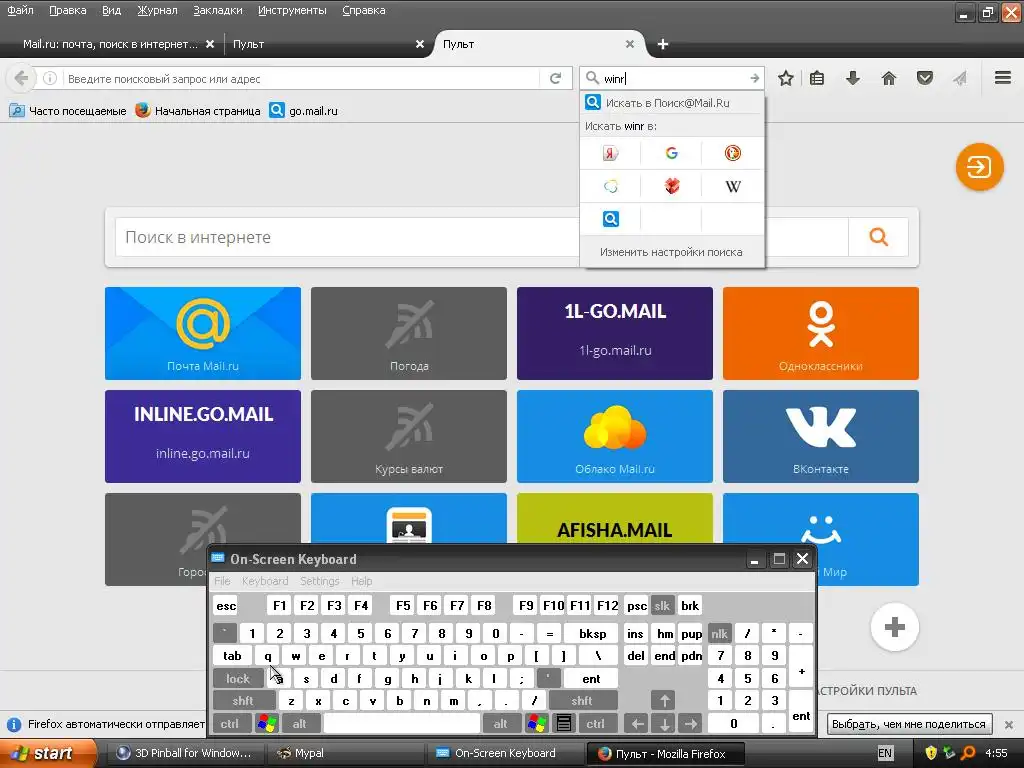This screenshot has width=1024, height=768.
Task: Click the down arrow key on keyboard
Action: pyautogui.click(x=664, y=724)
